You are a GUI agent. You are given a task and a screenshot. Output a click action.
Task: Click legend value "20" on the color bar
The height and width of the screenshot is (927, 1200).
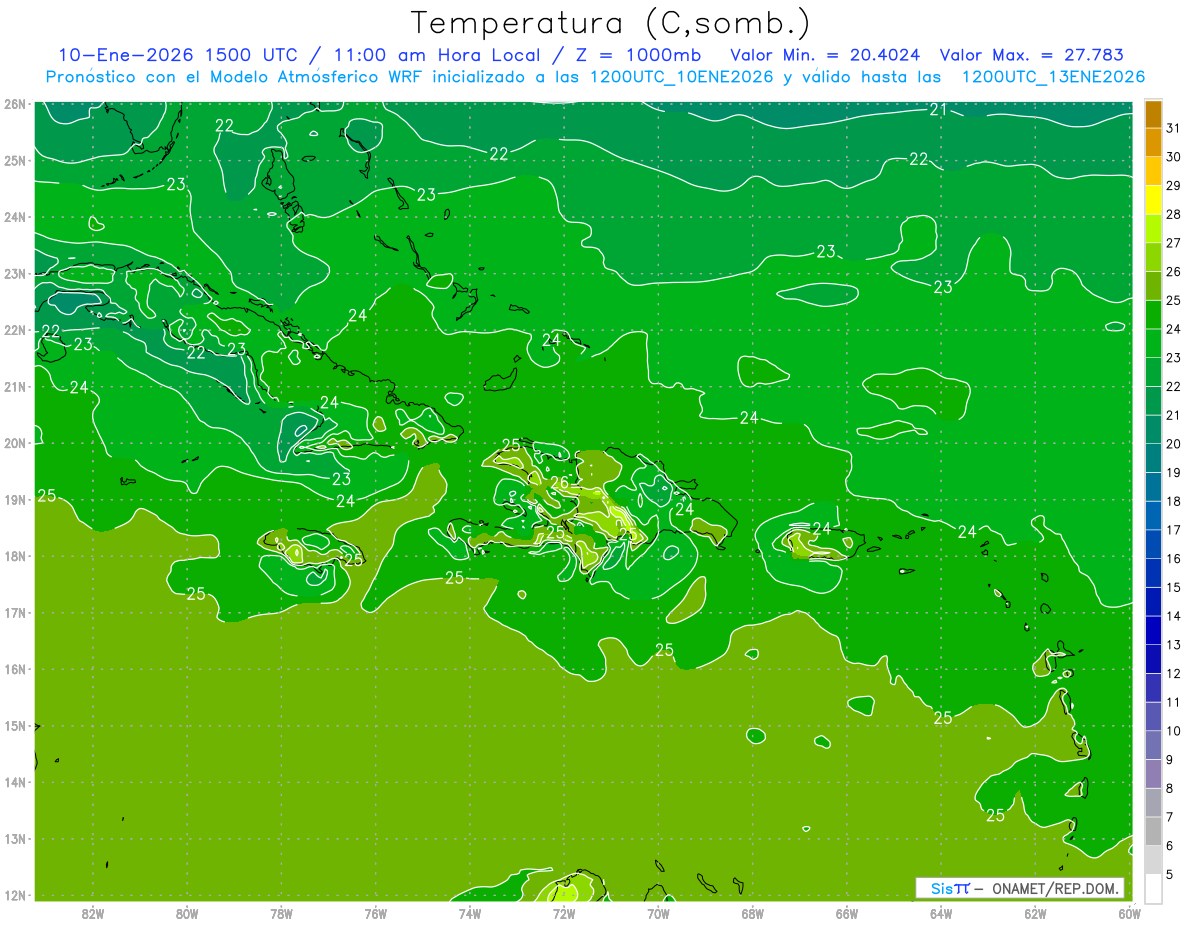1173,443
